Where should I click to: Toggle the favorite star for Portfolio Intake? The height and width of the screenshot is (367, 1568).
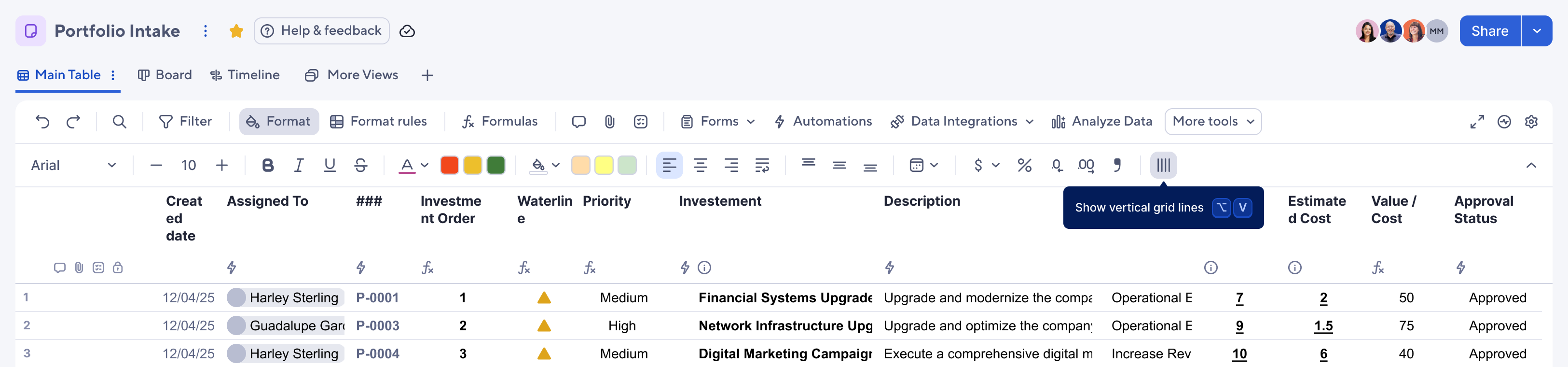pos(236,31)
